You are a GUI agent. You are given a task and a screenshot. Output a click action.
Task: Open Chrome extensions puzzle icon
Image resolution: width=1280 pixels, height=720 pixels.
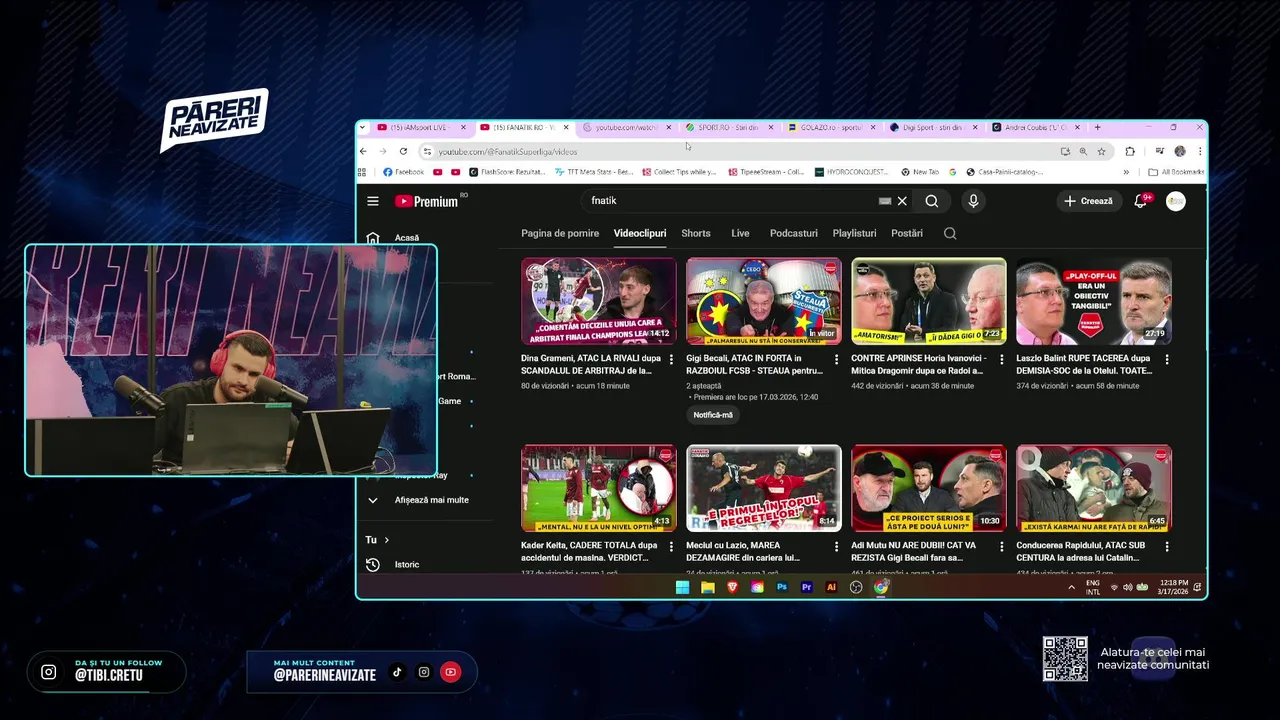click(x=1130, y=151)
